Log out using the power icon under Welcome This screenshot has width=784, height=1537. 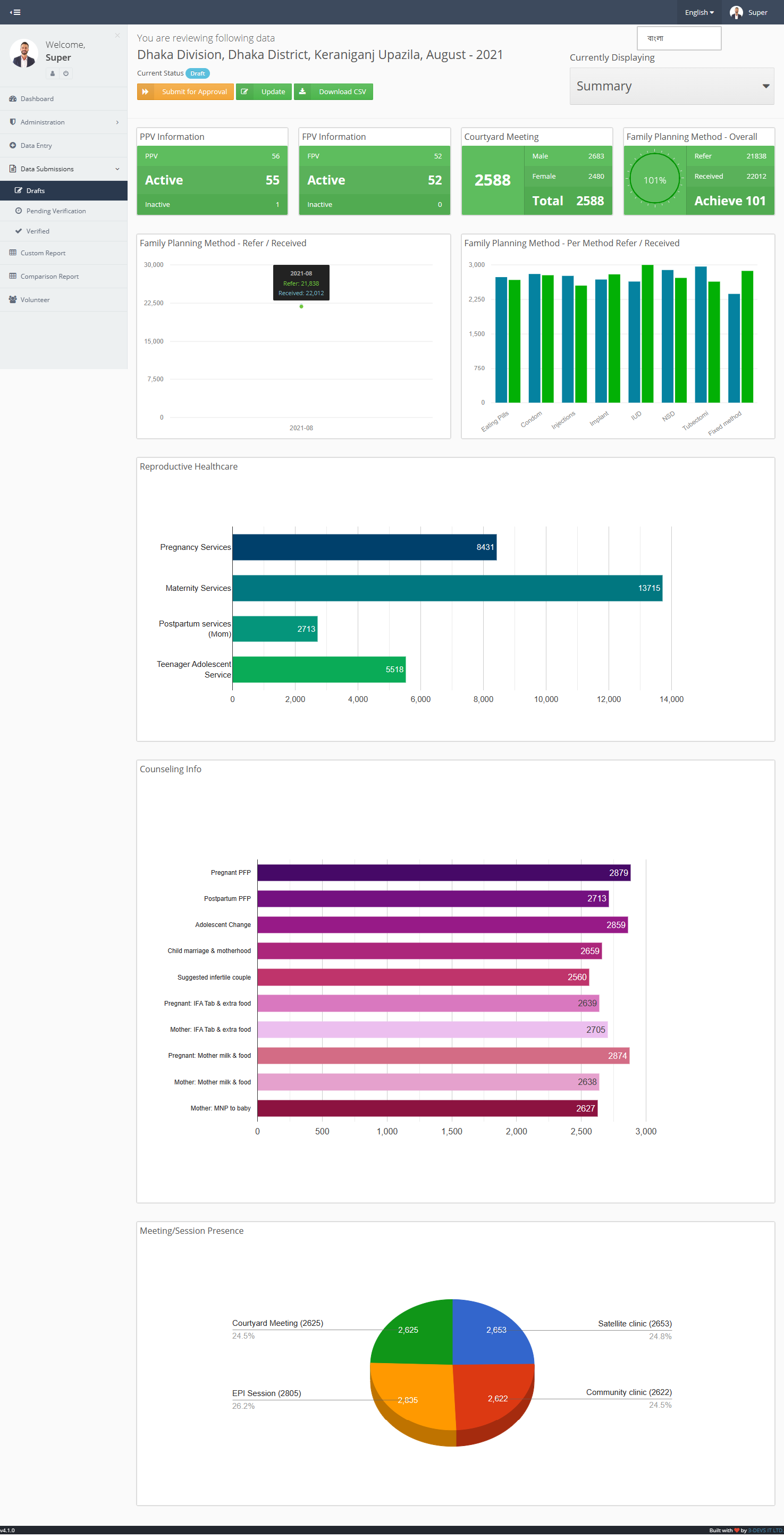pyautogui.click(x=66, y=73)
